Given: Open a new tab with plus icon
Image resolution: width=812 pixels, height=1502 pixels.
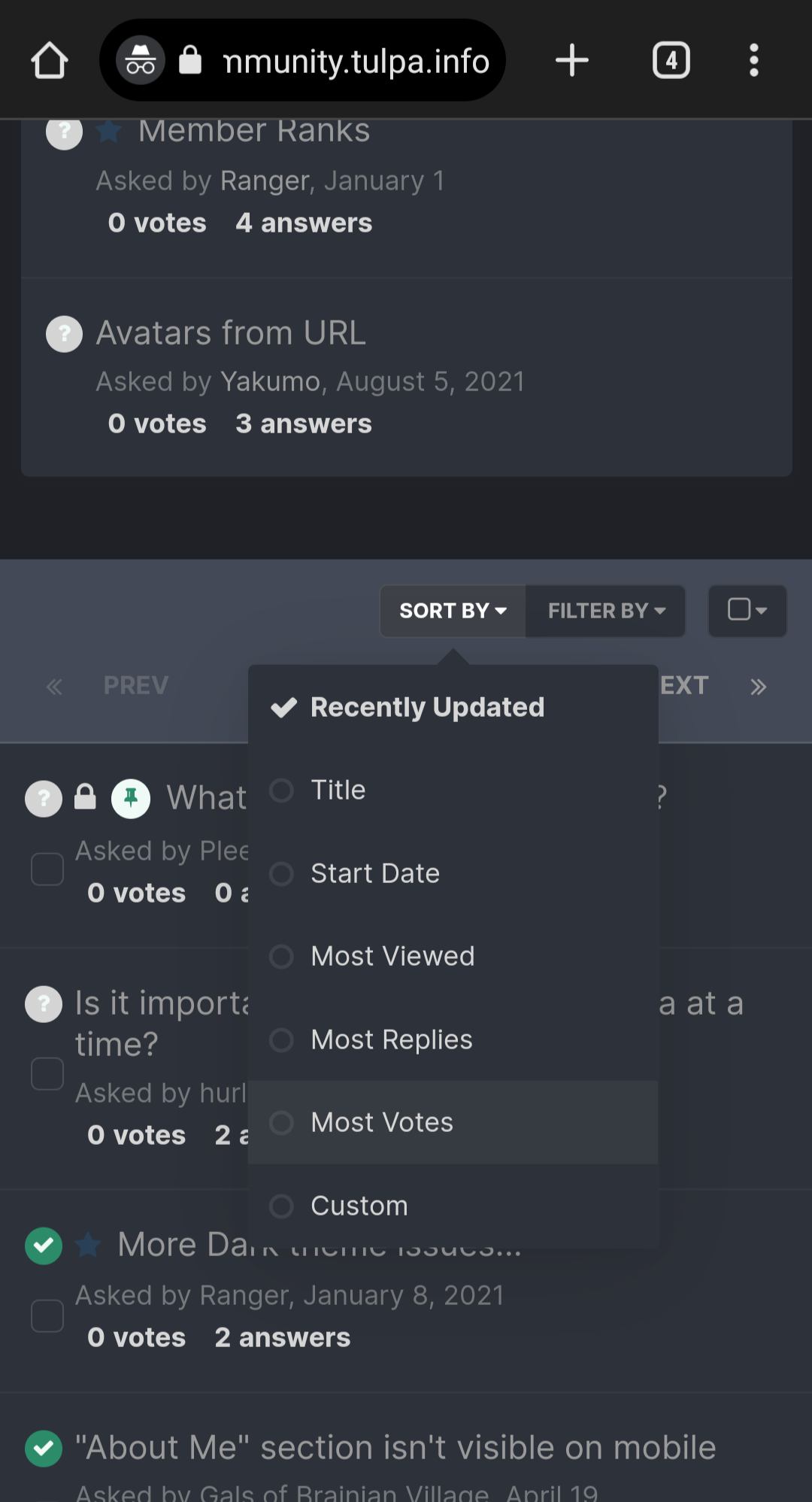Looking at the screenshot, I should pos(571,60).
